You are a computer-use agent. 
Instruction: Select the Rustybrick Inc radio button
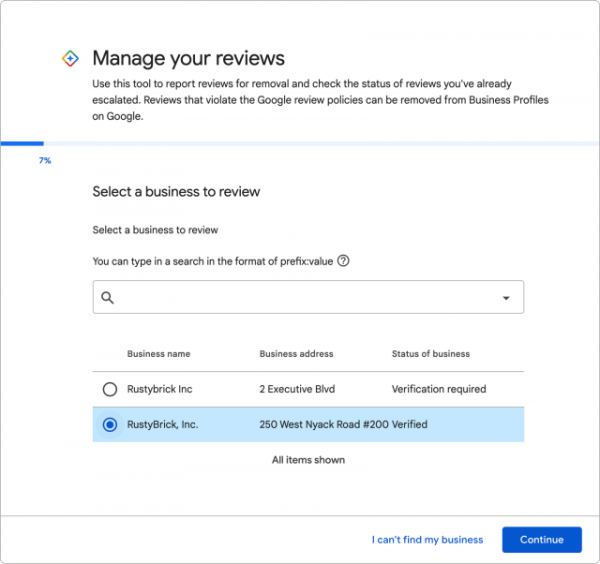(x=110, y=389)
